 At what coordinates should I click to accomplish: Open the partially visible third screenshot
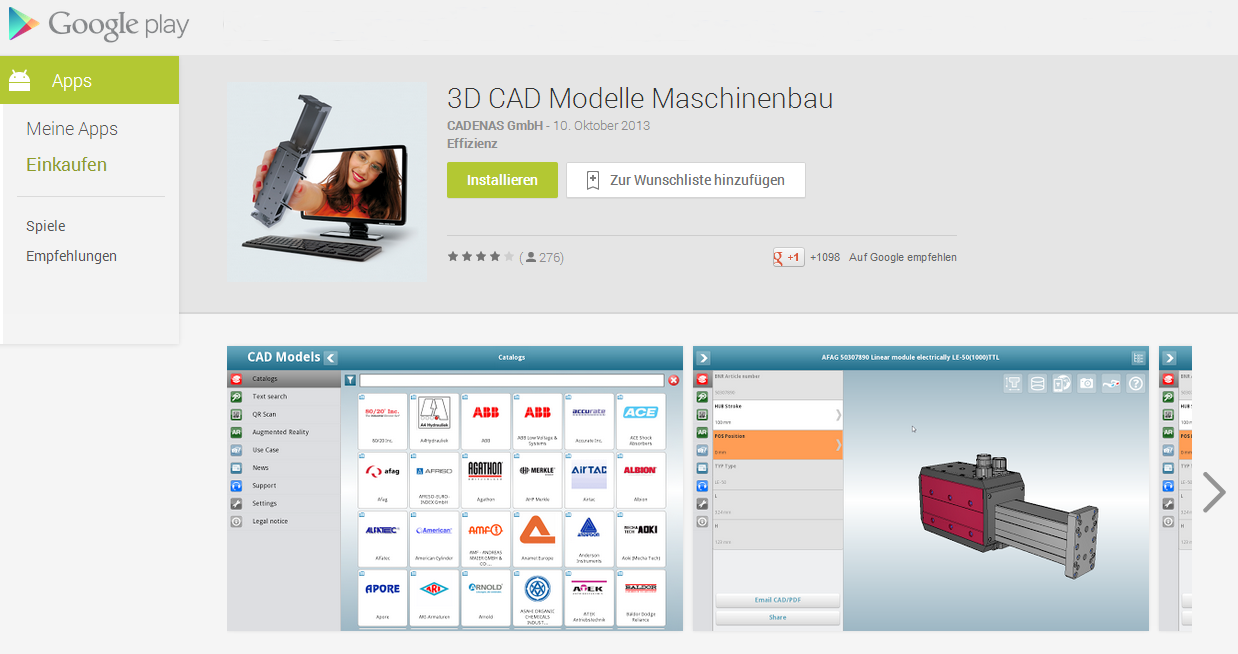[1175, 488]
